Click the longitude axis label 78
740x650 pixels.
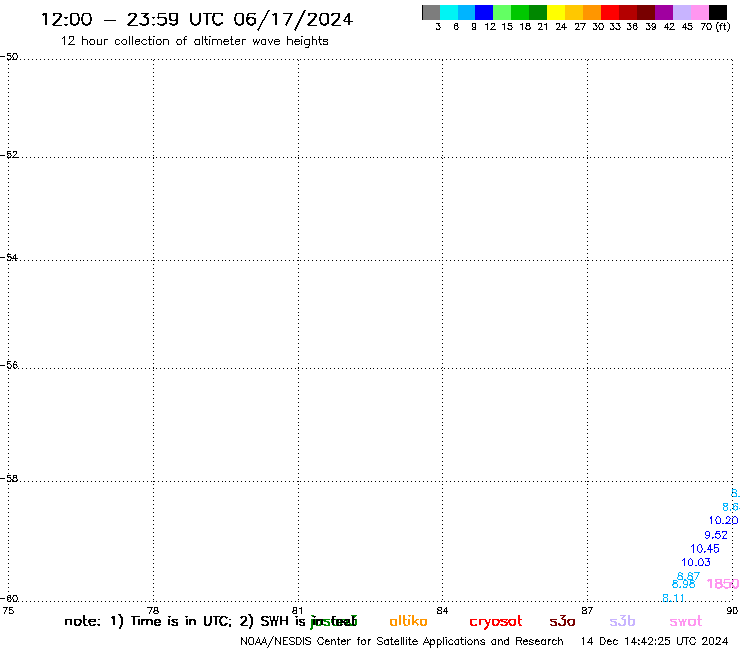(x=153, y=610)
